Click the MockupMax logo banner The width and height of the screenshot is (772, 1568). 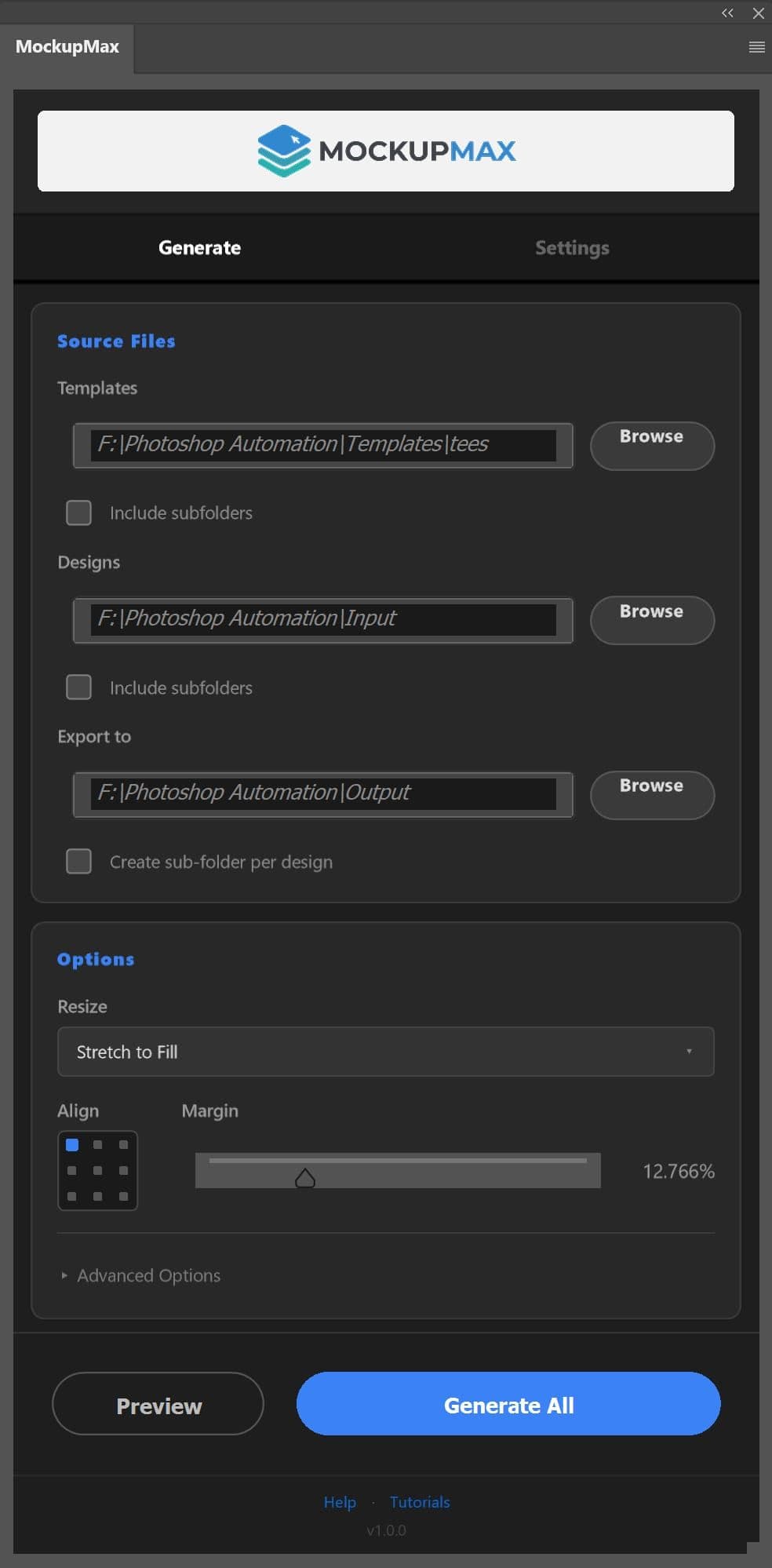[386, 151]
